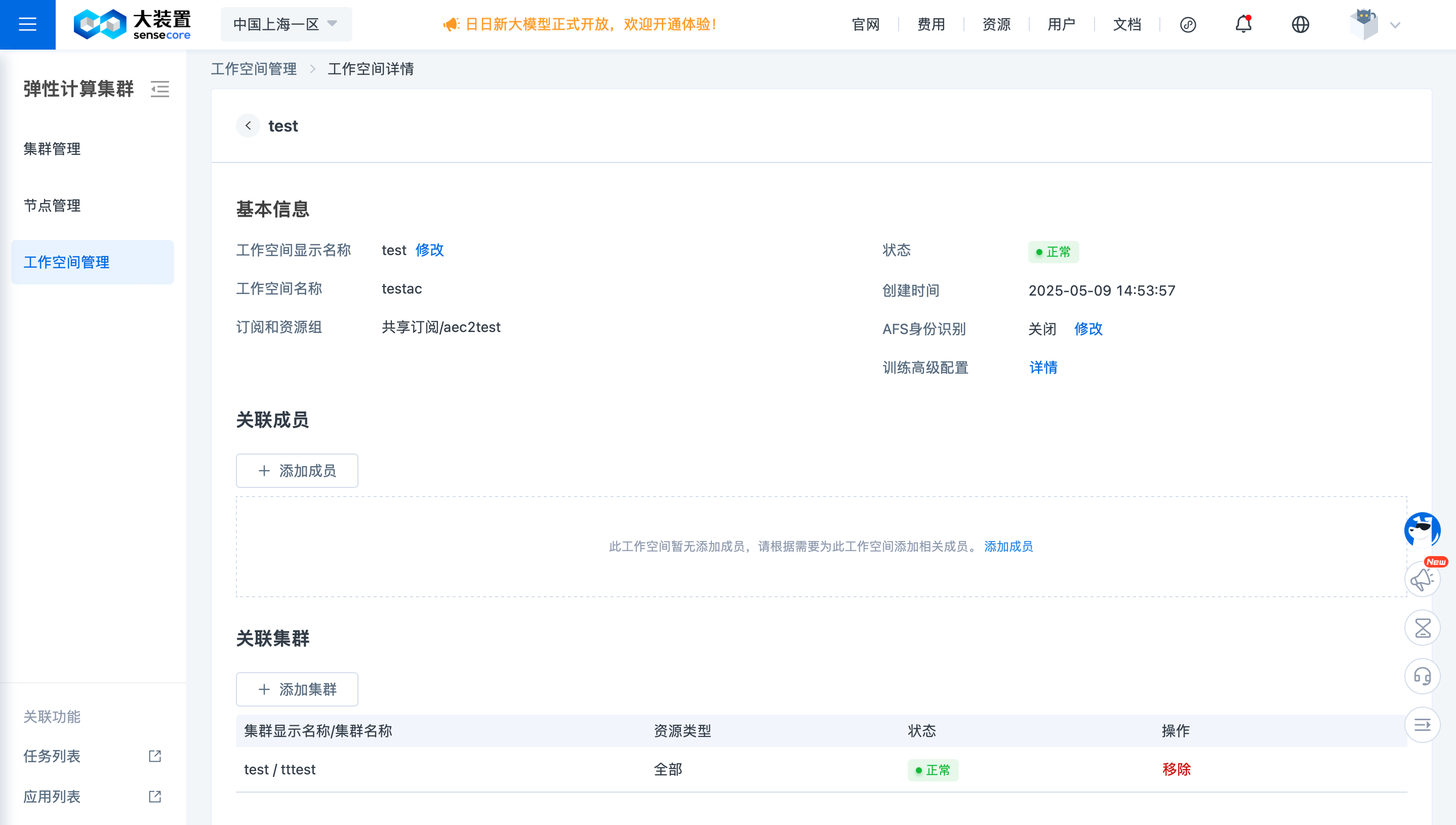Click the back arrow beside test
The width and height of the screenshot is (1456, 825).
click(x=248, y=126)
